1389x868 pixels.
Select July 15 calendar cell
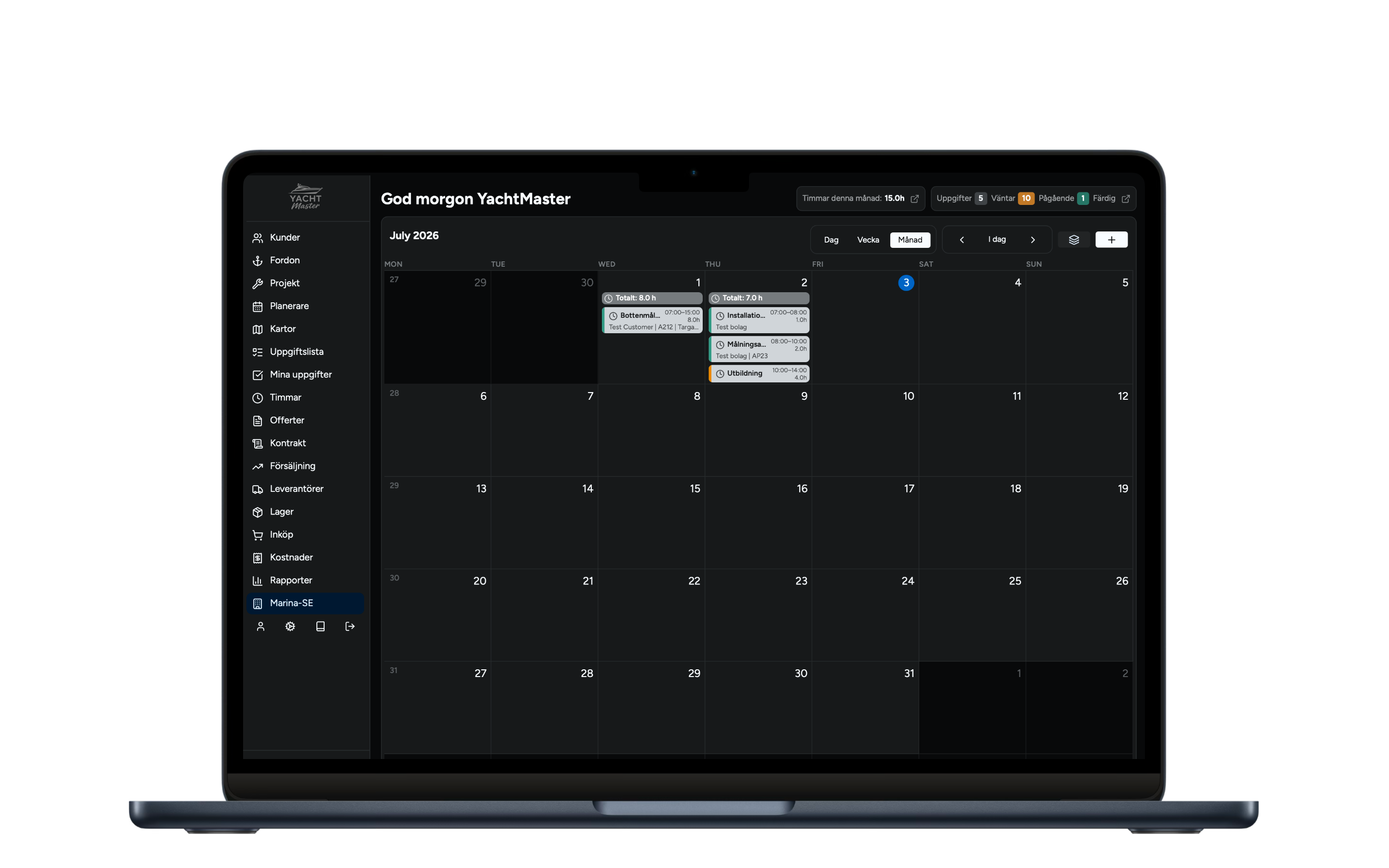click(651, 522)
